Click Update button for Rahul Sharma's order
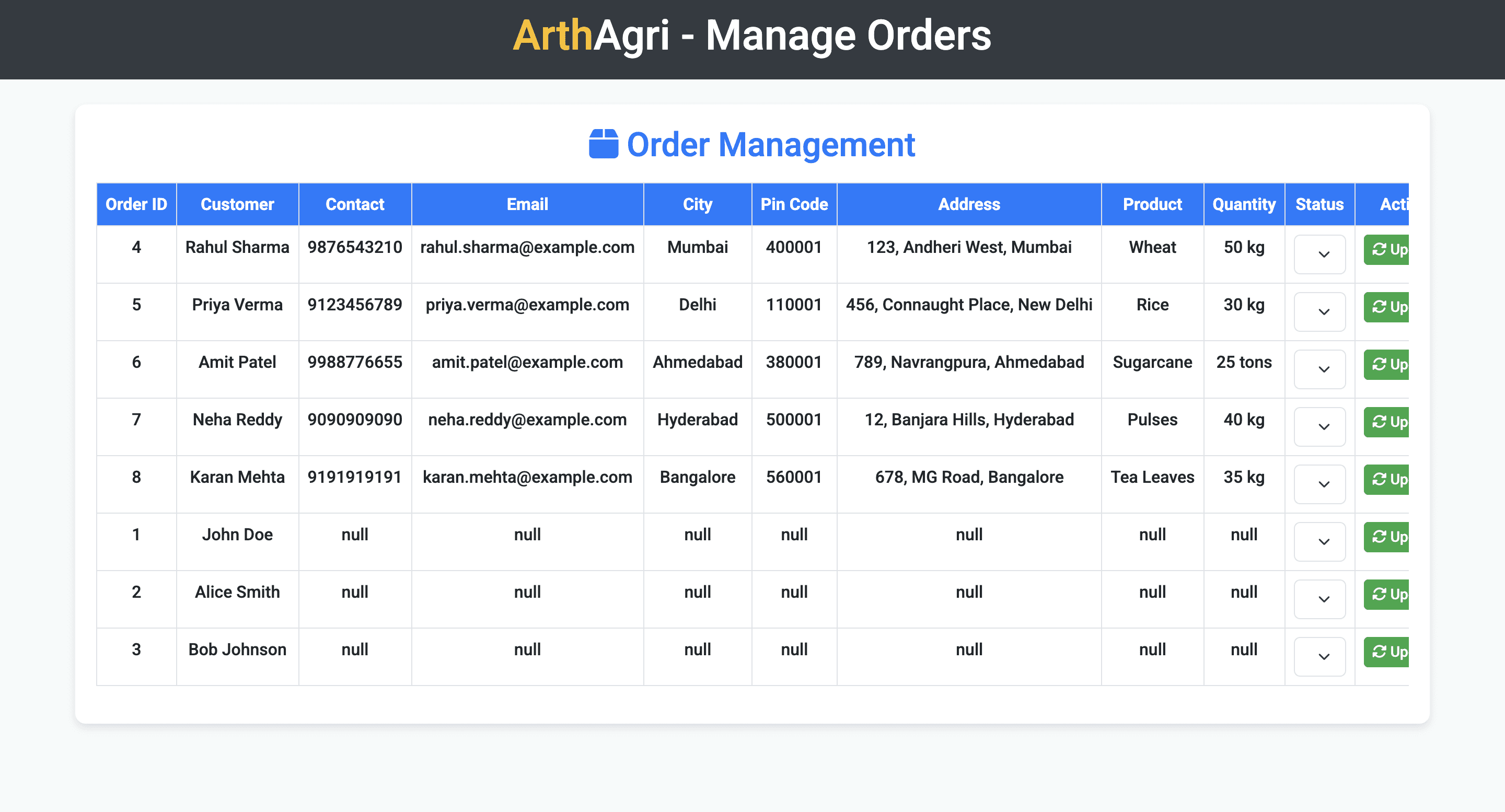Screen dimensions: 1505x812 (1387, 249)
